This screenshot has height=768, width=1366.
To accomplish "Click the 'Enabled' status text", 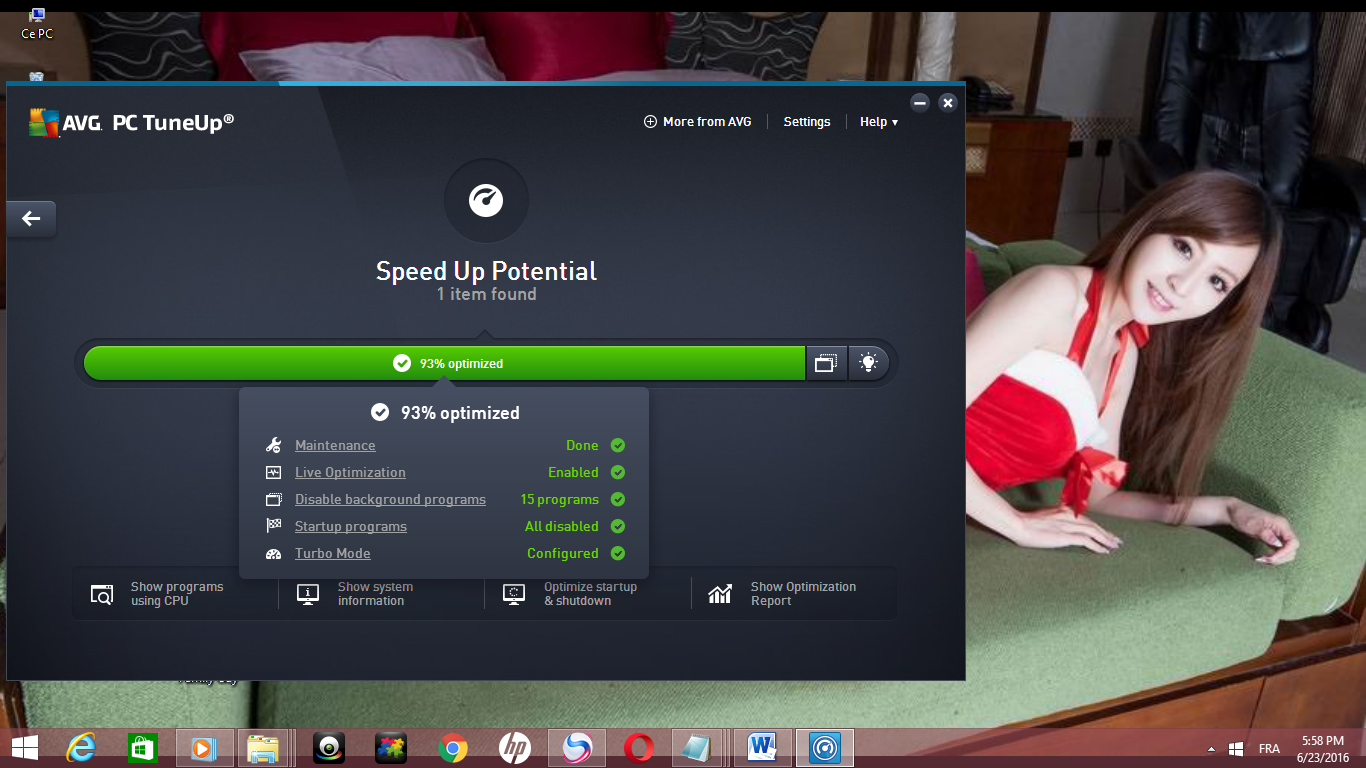I will click(x=573, y=473).
